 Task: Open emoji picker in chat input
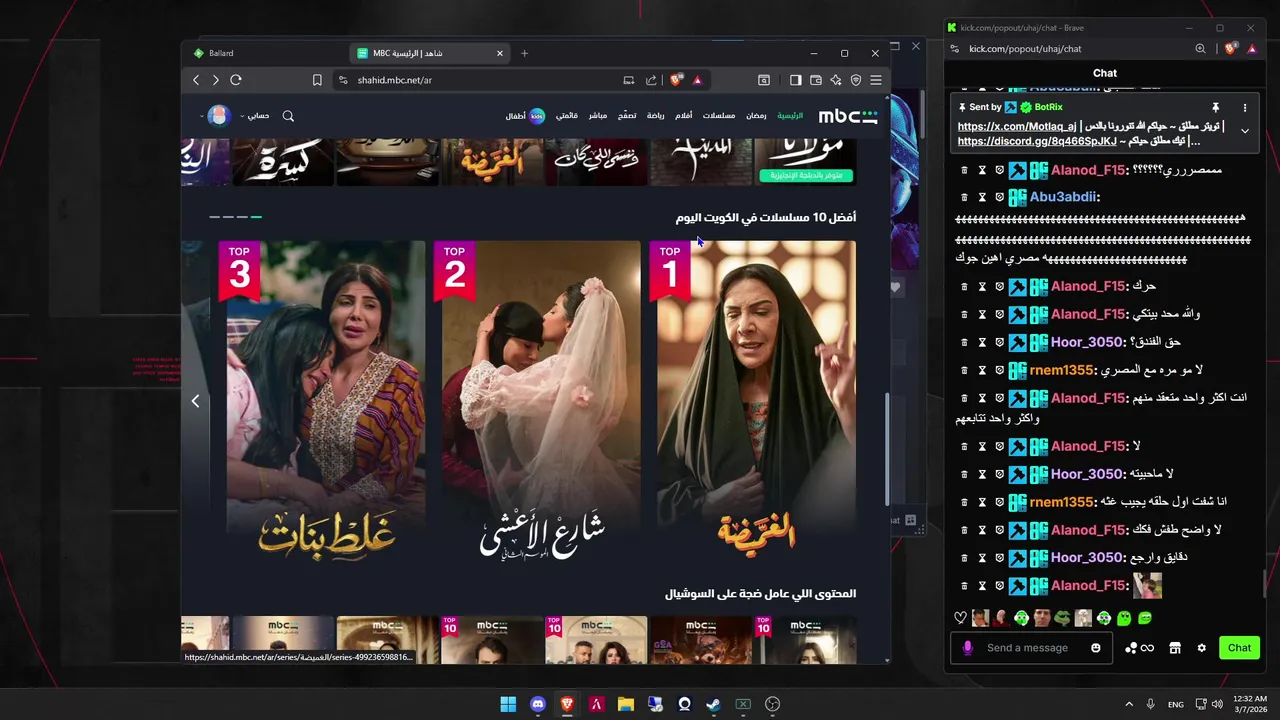coord(1096,648)
